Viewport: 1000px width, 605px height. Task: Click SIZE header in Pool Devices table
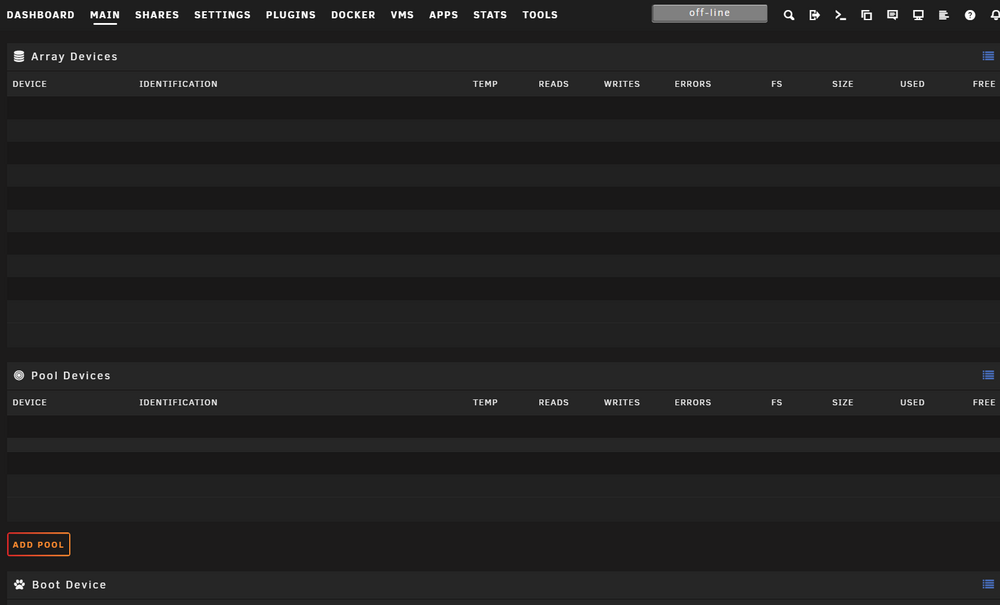point(842,402)
